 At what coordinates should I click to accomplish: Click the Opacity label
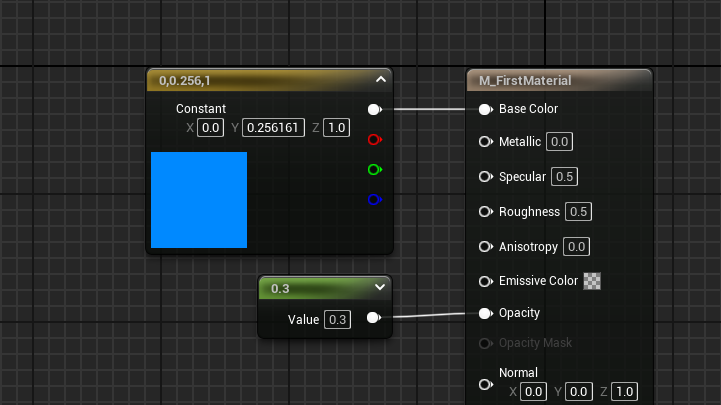coord(519,313)
